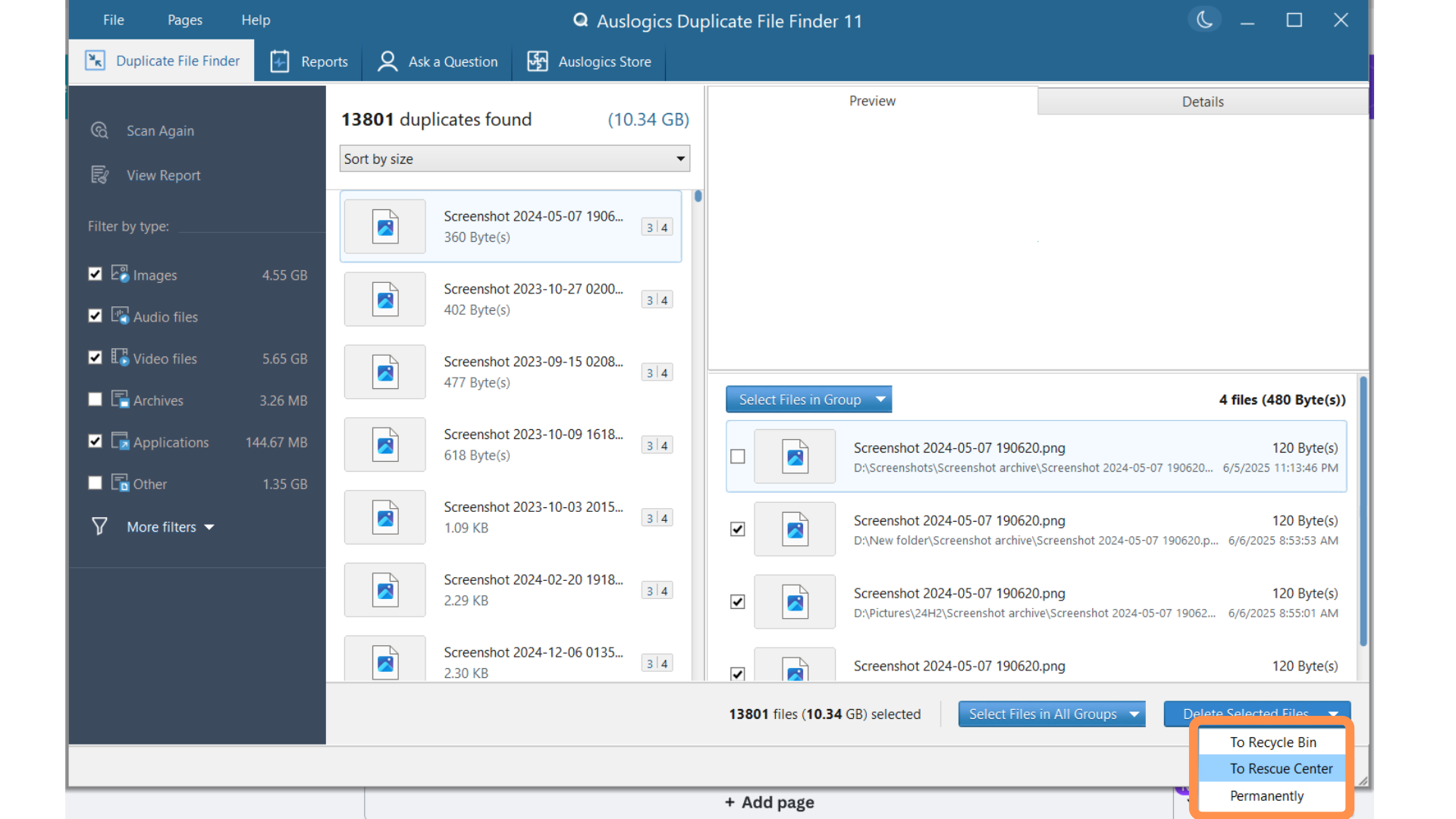The image size is (1456, 819).
Task: Open the Pages menu
Action: click(x=184, y=20)
